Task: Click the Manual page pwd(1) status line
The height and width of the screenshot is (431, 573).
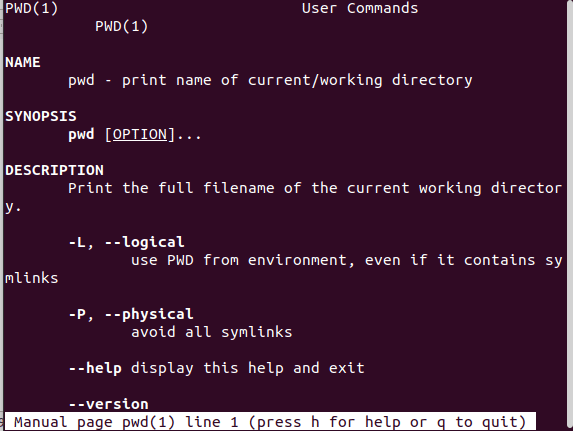Action: coord(270,422)
